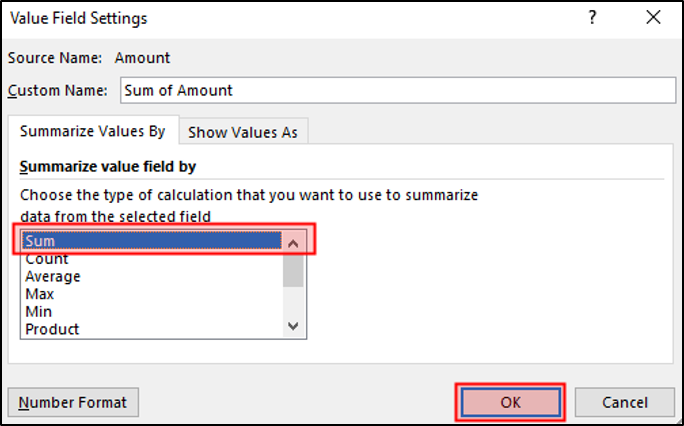Click the list scroll down arrow
Image resolution: width=684 pixels, height=426 pixels.
tap(293, 326)
